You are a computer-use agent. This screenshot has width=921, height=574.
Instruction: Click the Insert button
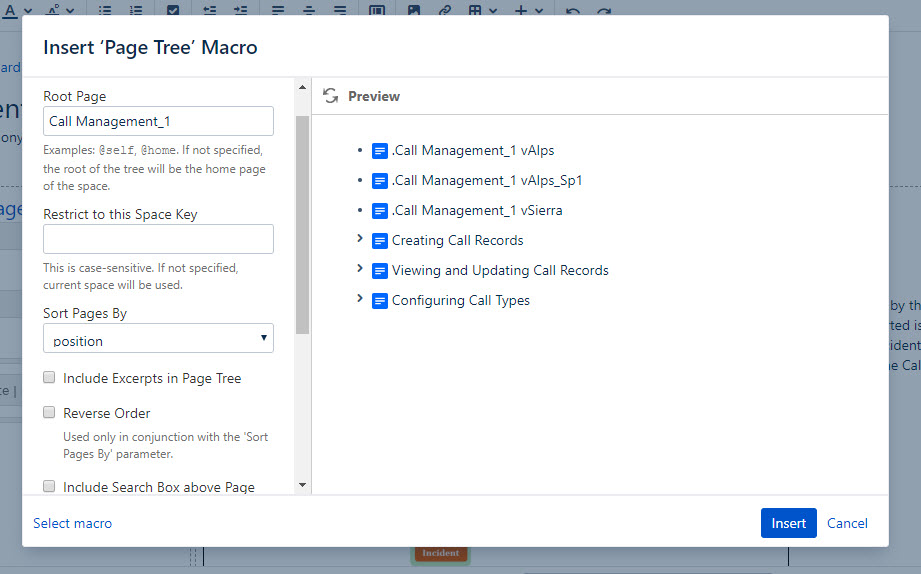tap(788, 523)
